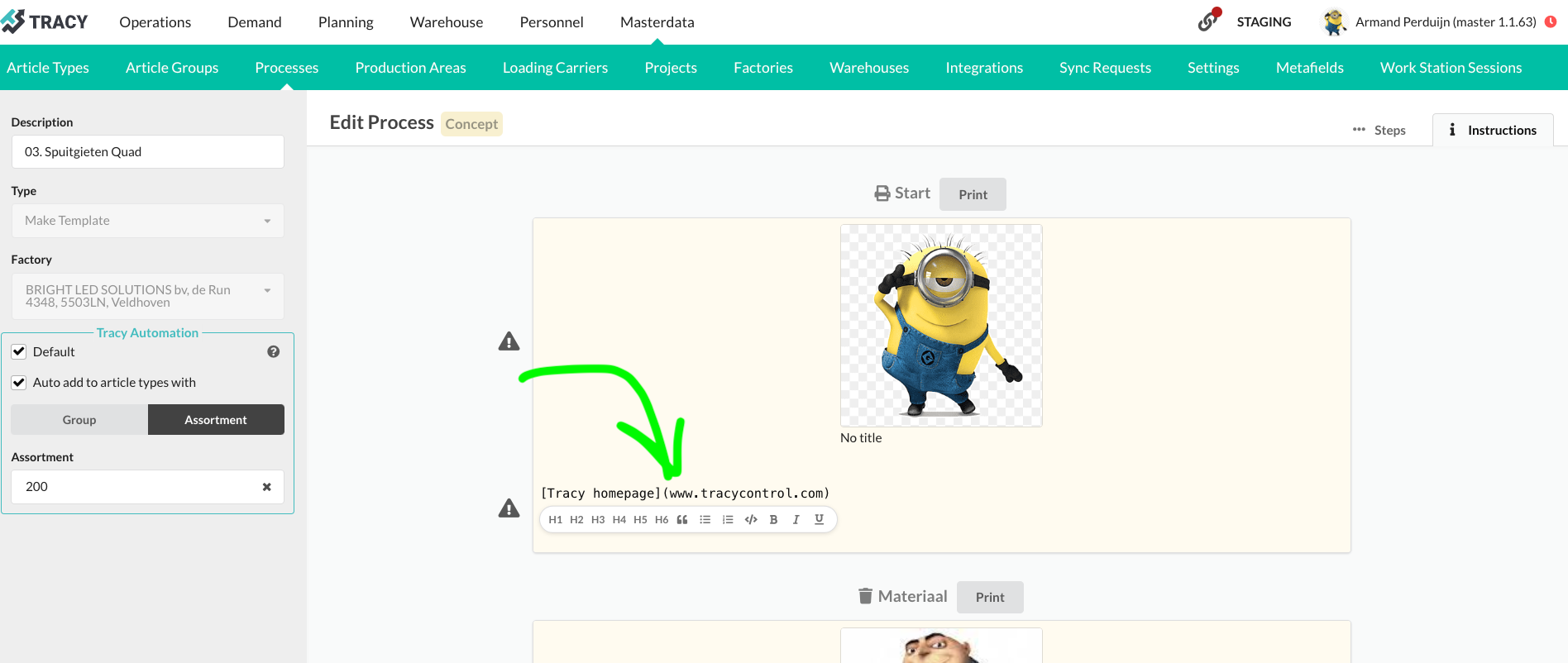1568x663 pixels.
Task: Click the minion image thumbnail
Action: pos(941,326)
